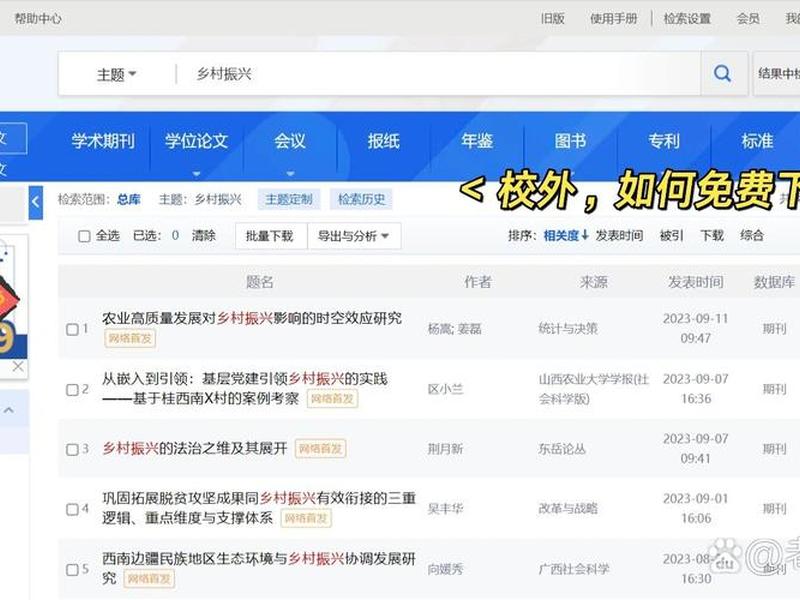The width and height of the screenshot is (800, 600).
Task: Click author 吴丰华
Action: [x=445, y=509]
